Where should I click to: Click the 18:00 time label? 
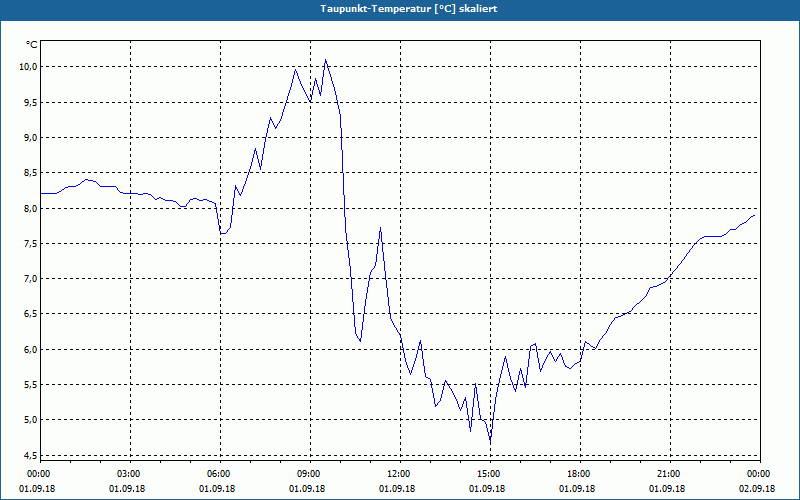point(580,474)
